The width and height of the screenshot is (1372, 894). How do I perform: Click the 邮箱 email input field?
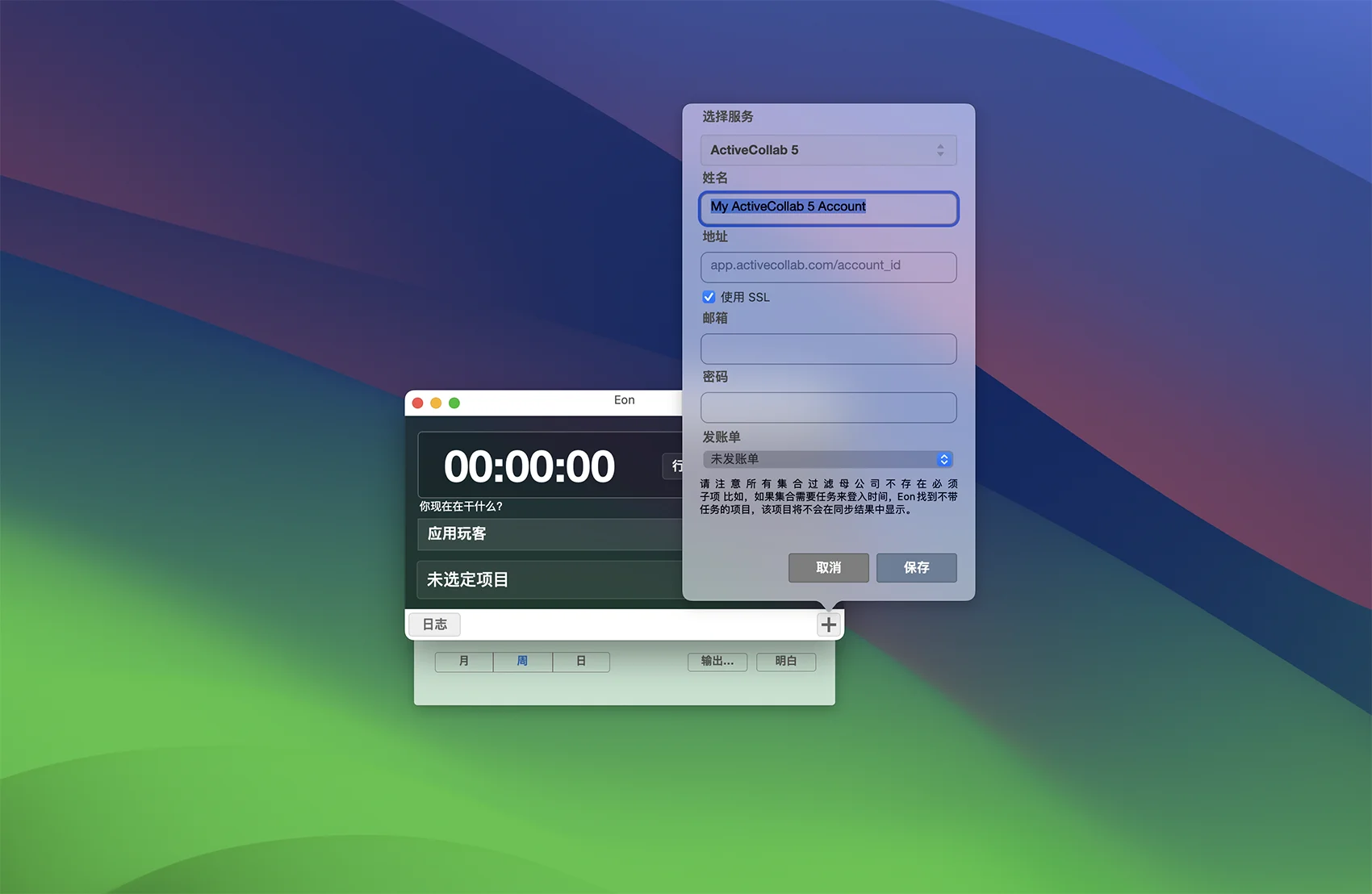point(828,349)
